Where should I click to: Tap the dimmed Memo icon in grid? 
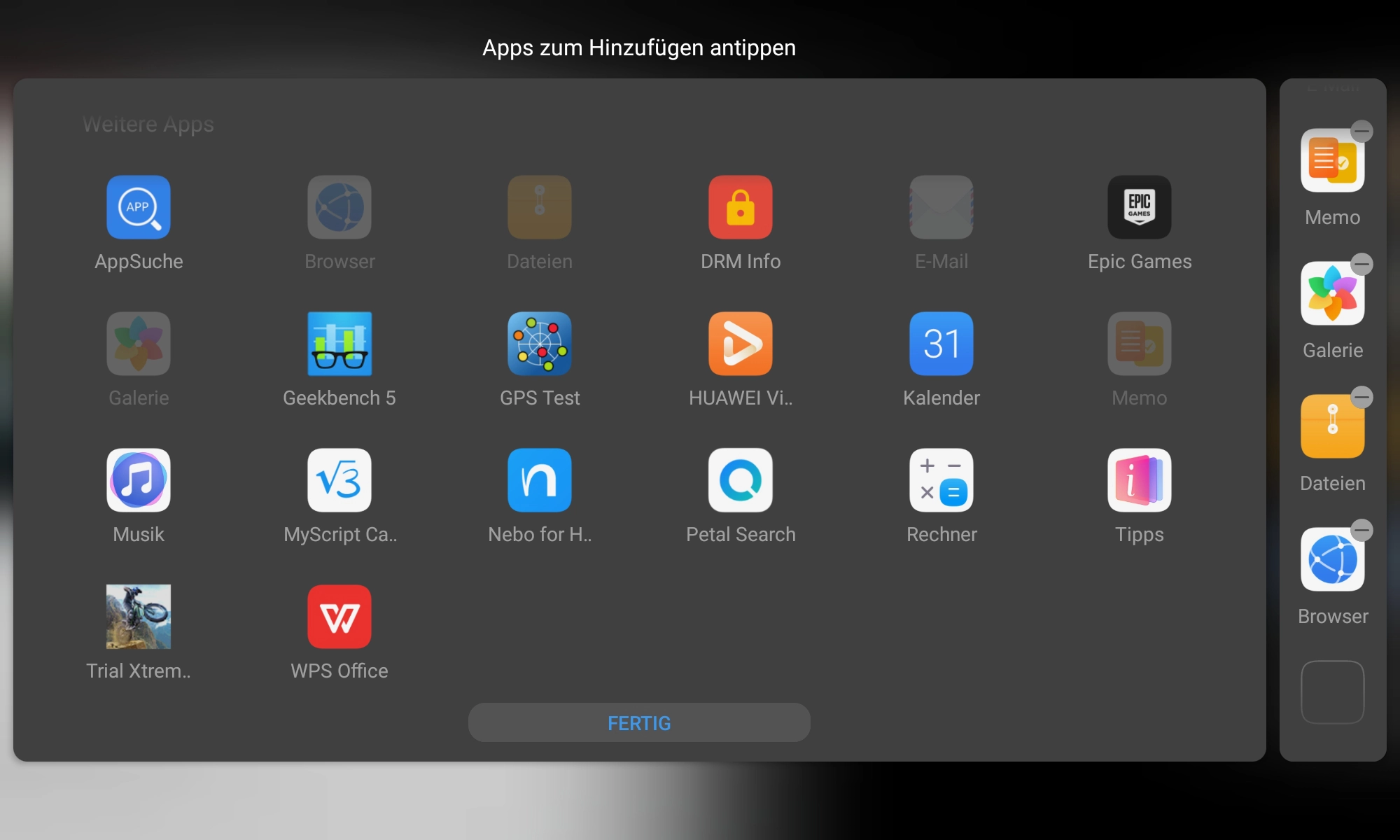point(1140,344)
